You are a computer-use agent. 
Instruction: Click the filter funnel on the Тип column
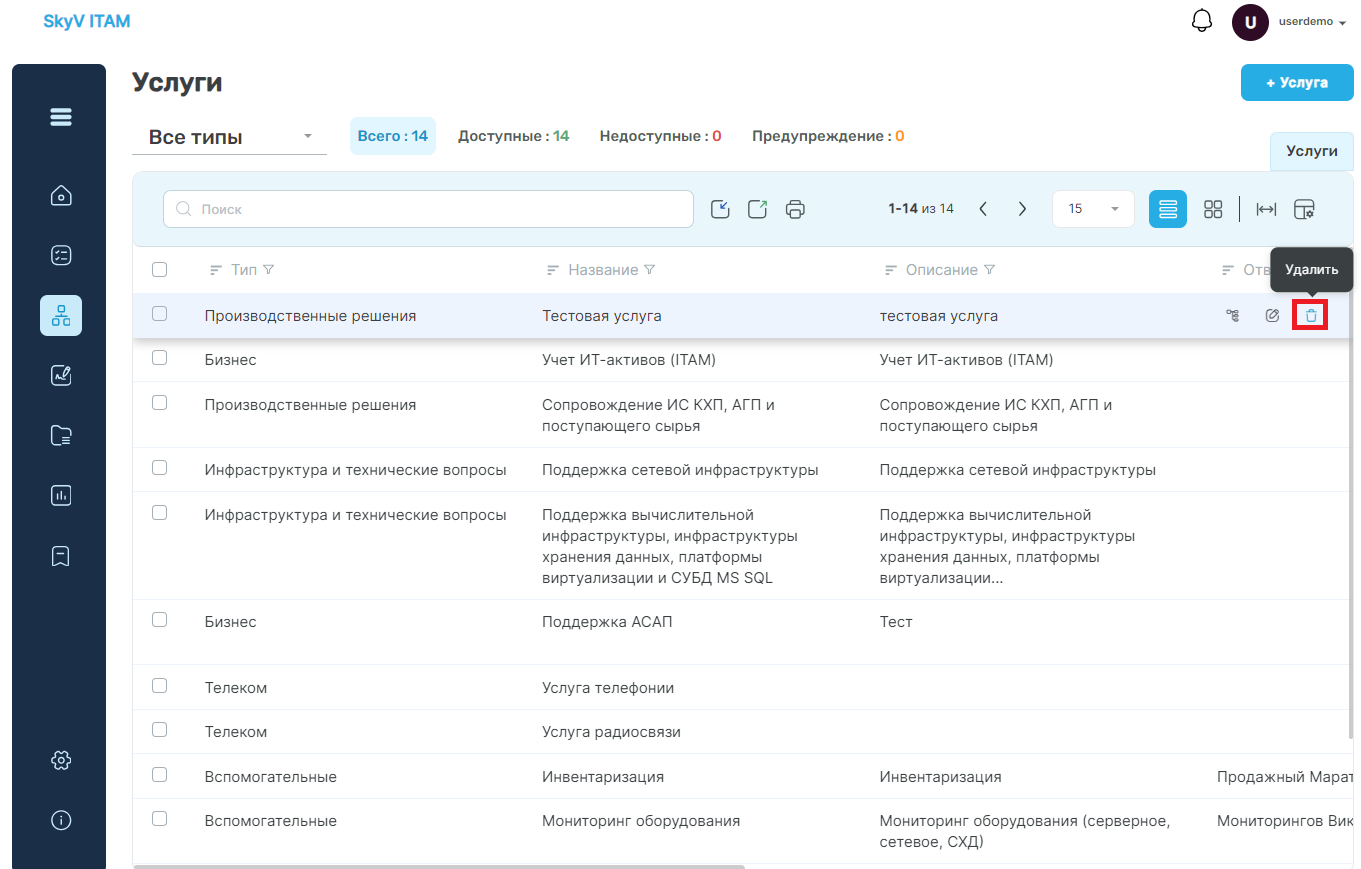(268, 270)
